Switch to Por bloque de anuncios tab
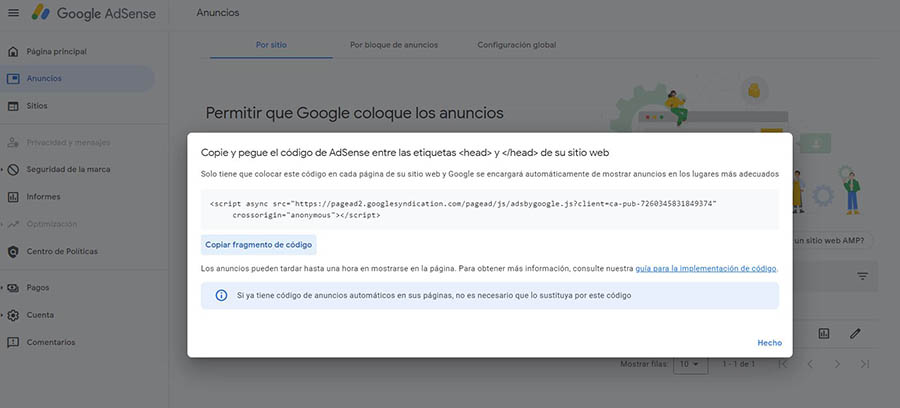This screenshot has width=900, height=408. (x=393, y=45)
